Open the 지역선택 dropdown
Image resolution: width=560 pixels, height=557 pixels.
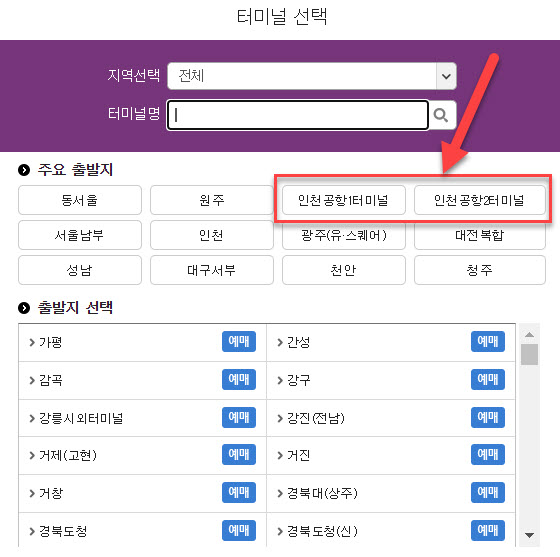tap(312, 76)
